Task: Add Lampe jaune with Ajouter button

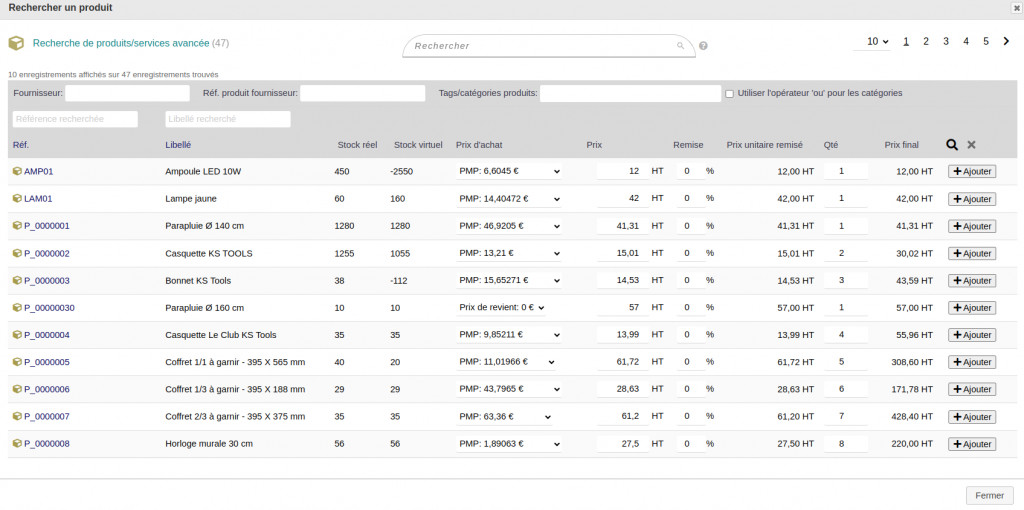Action: [x=971, y=199]
